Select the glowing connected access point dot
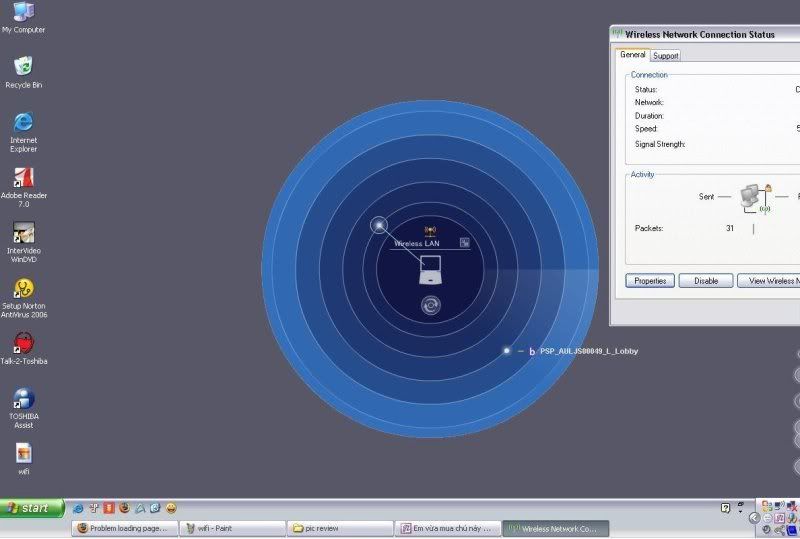This screenshot has height=539, width=800. 378,225
